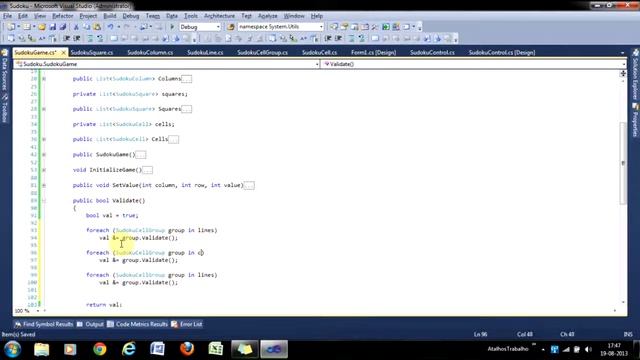Screen dimensions: 640x360
Task: Open Windows Explorer folder on taskbar
Action: [42, 349]
